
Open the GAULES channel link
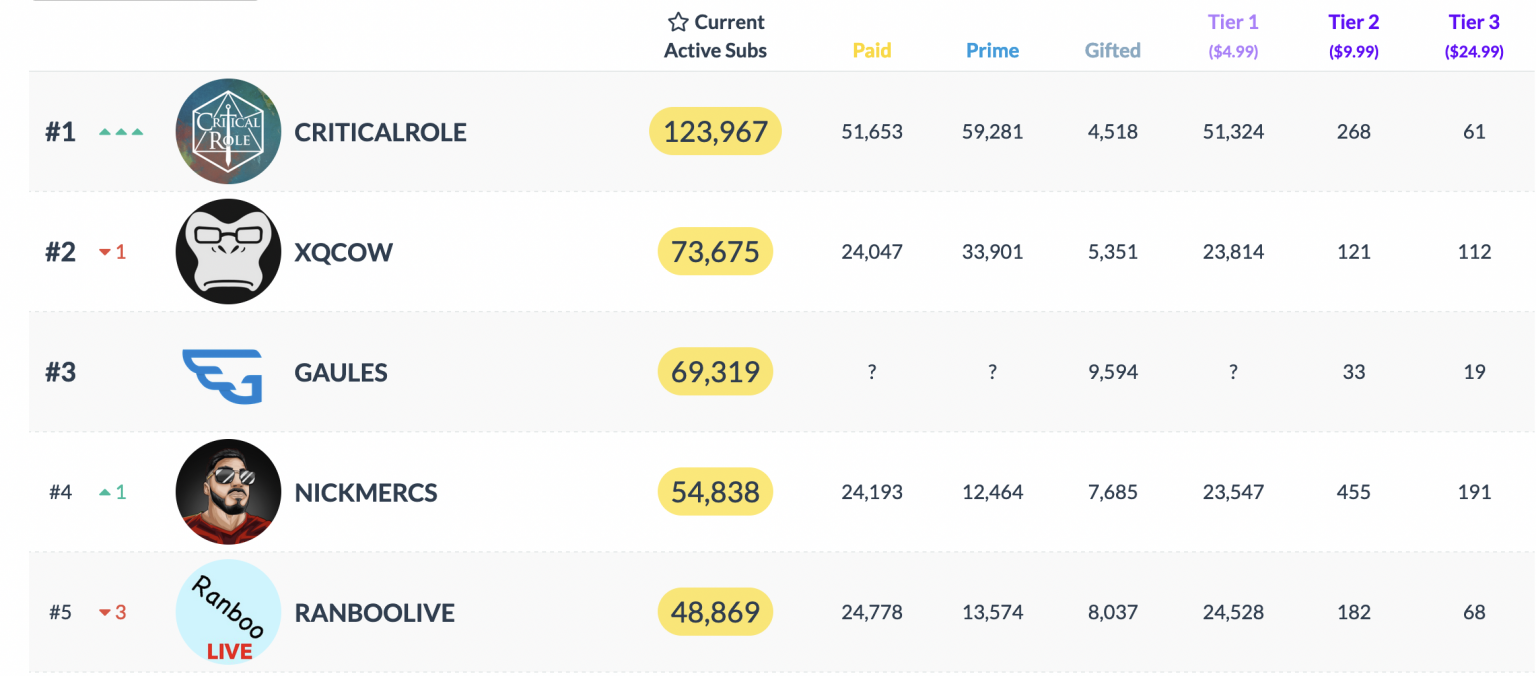(x=341, y=372)
